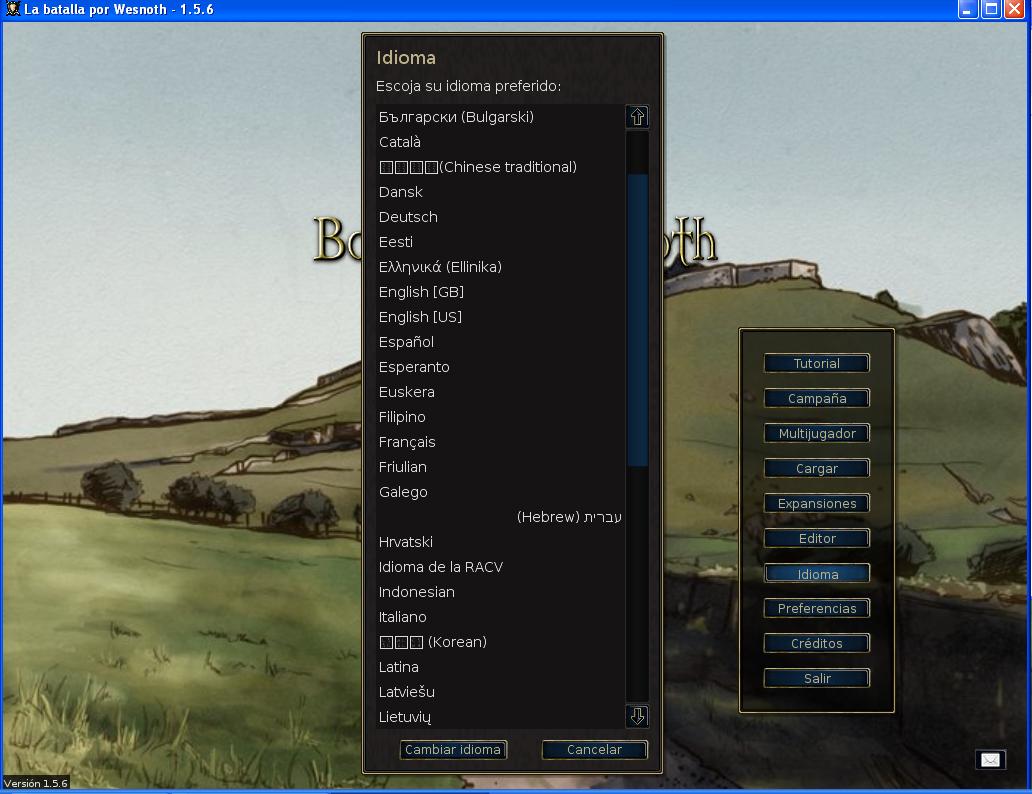Select the Chinese traditional language entry
1032x794 pixels.
[x=500, y=167]
